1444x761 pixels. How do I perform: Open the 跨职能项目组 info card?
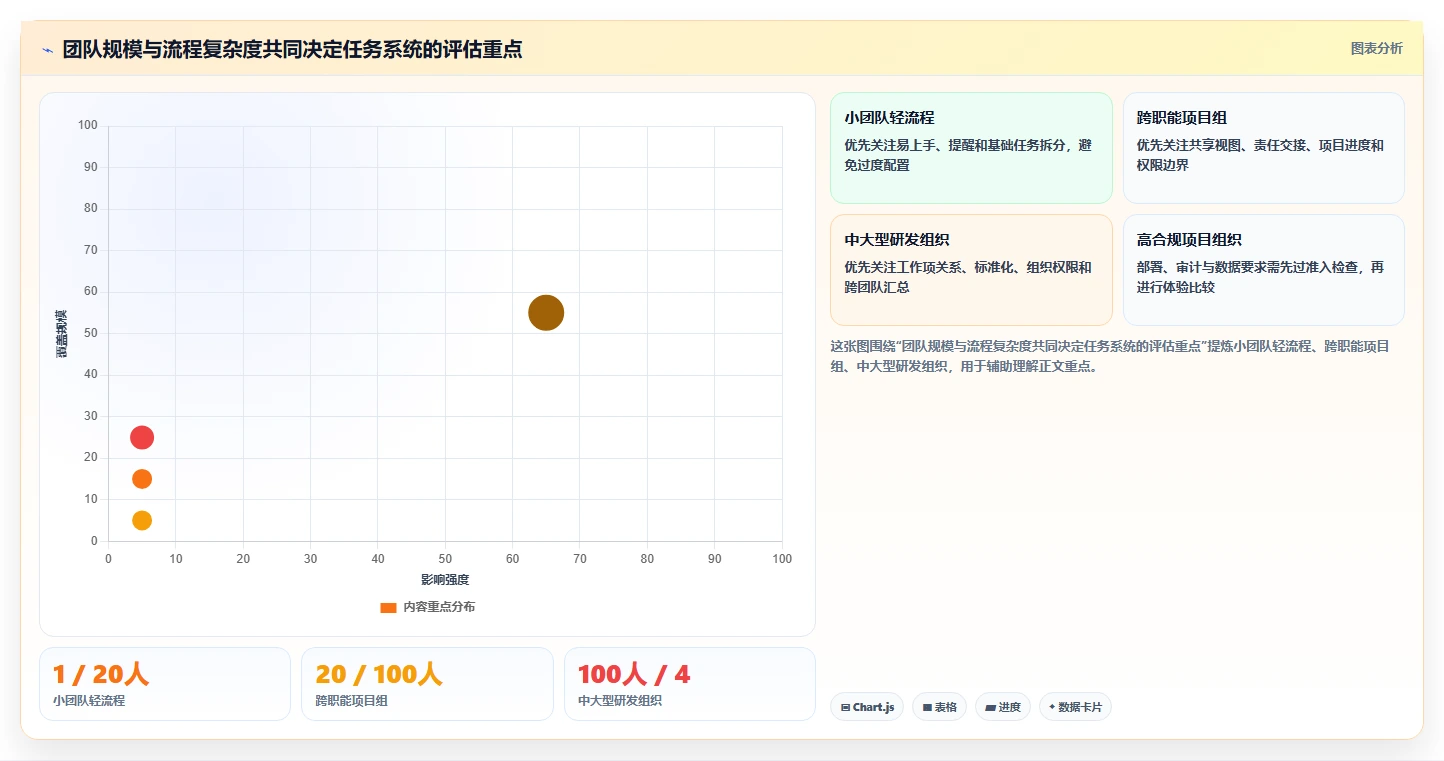tap(1264, 148)
